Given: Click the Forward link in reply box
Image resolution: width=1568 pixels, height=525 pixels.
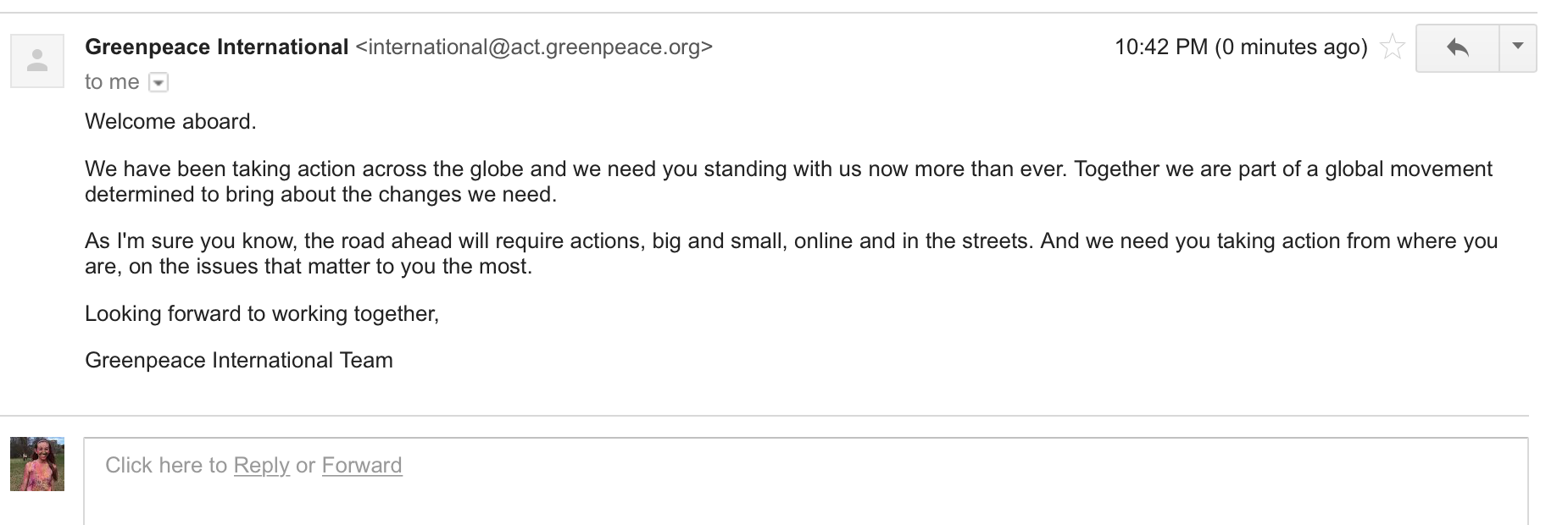Looking at the screenshot, I should tap(362, 465).
